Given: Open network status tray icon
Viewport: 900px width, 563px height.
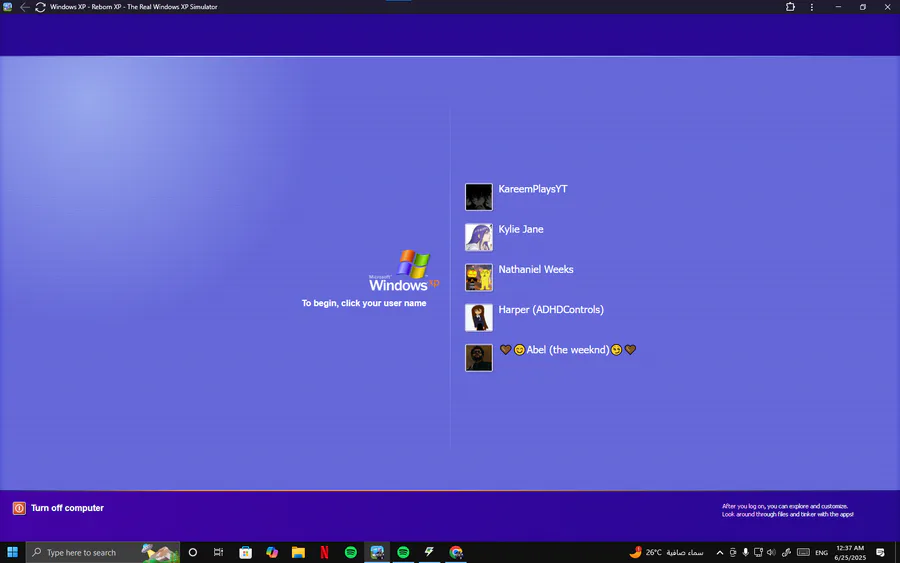Looking at the screenshot, I should [x=758, y=552].
